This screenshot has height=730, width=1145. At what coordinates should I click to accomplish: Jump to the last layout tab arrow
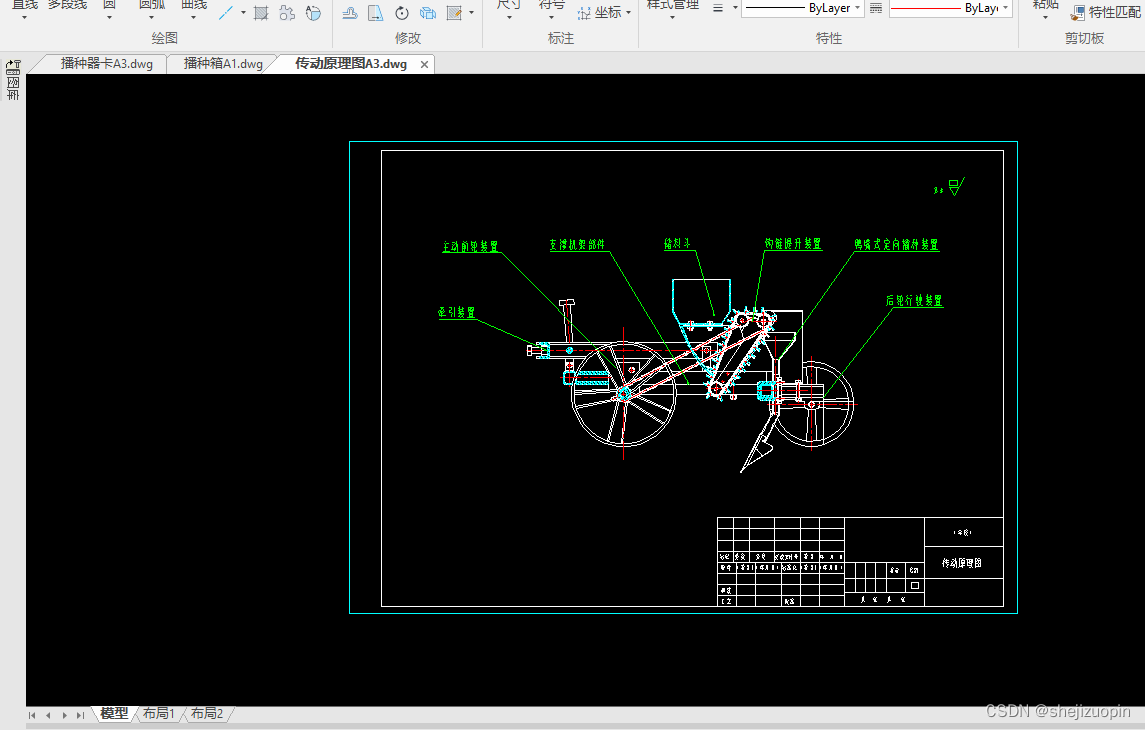pyautogui.click(x=80, y=715)
